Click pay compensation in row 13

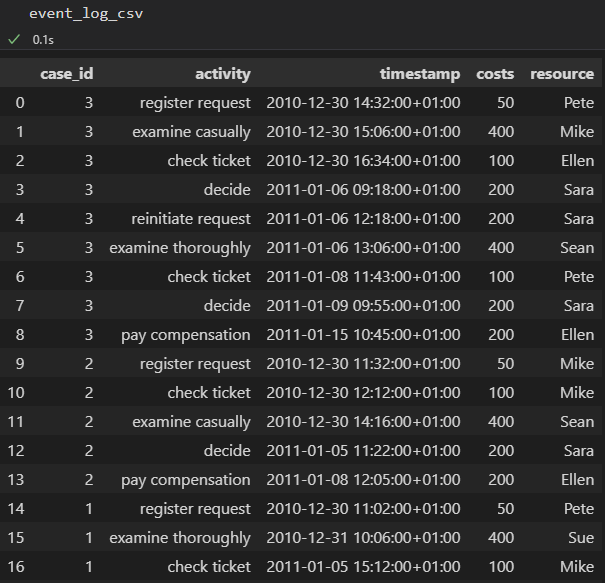point(186,481)
